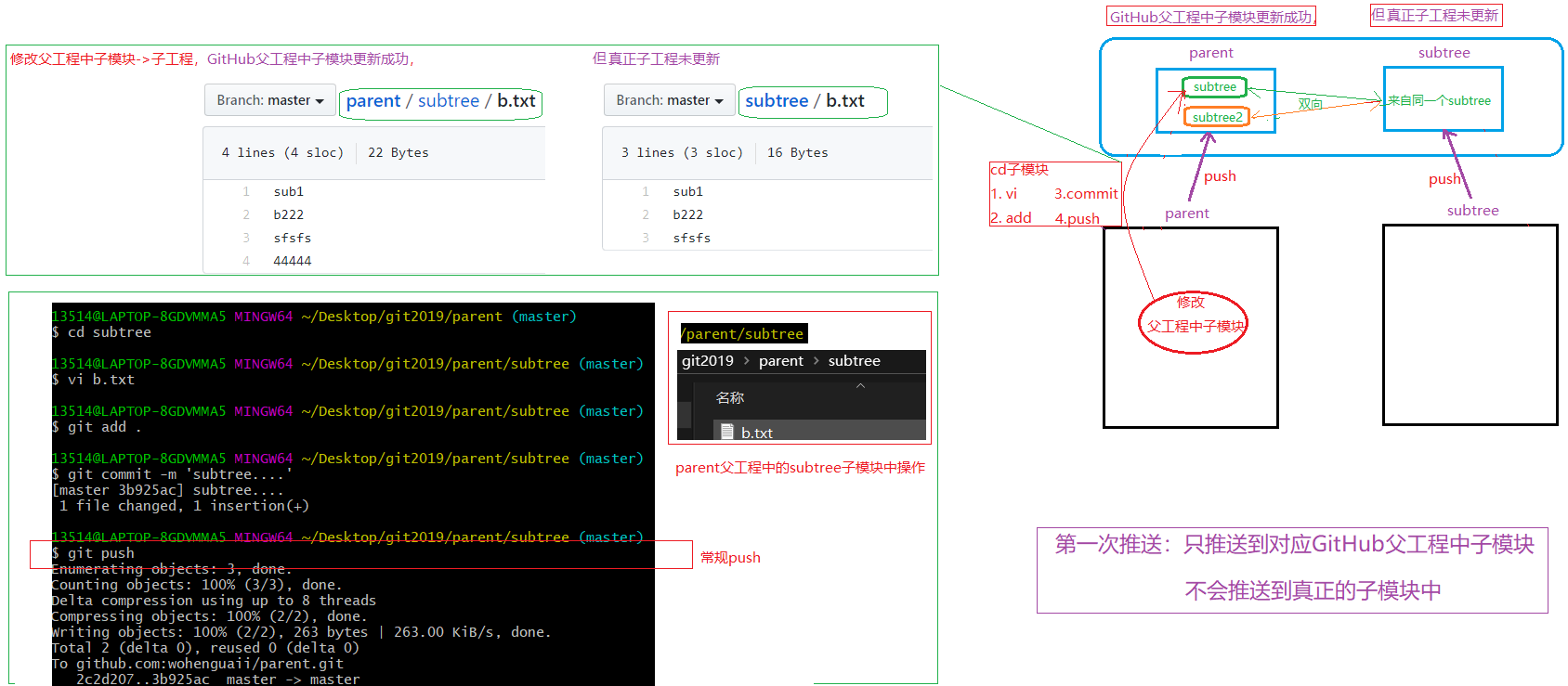Click the chevron between parent and subtree folders

click(x=817, y=361)
